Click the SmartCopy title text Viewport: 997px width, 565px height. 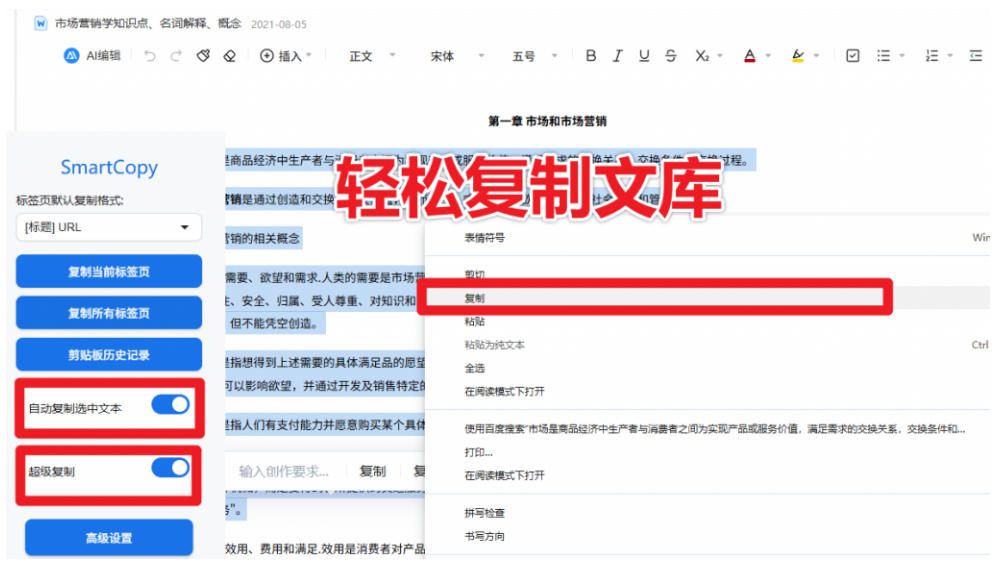[109, 167]
